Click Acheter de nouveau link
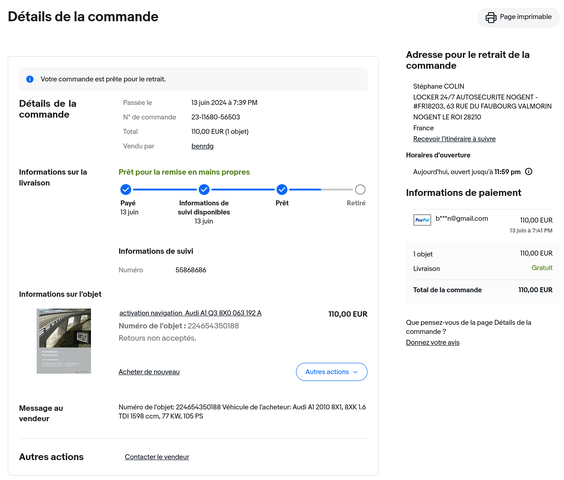 pyautogui.click(x=149, y=372)
